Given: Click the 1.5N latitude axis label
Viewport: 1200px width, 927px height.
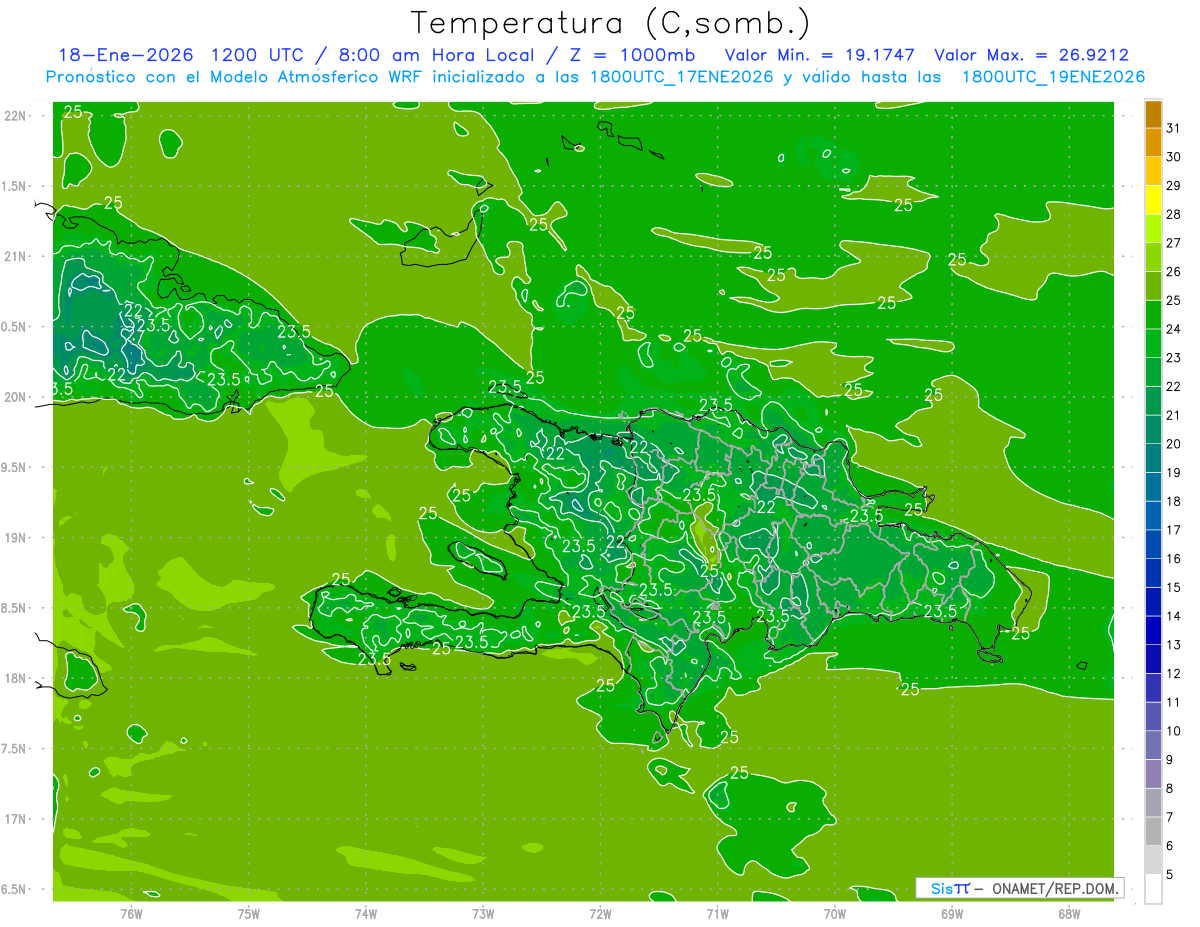Looking at the screenshot, I should click(x=14, y=186).
